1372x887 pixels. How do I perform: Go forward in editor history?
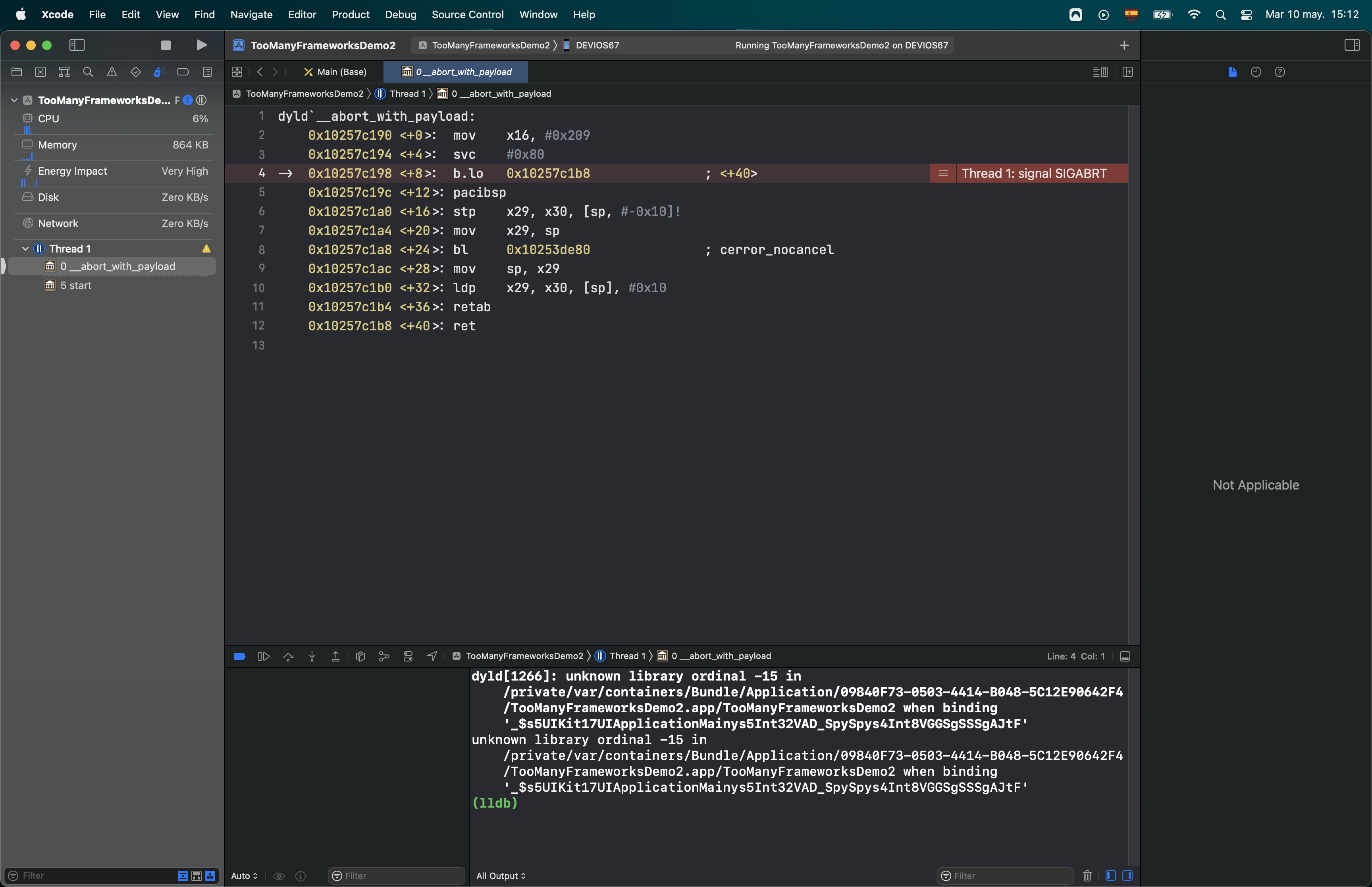pos(275,72)
